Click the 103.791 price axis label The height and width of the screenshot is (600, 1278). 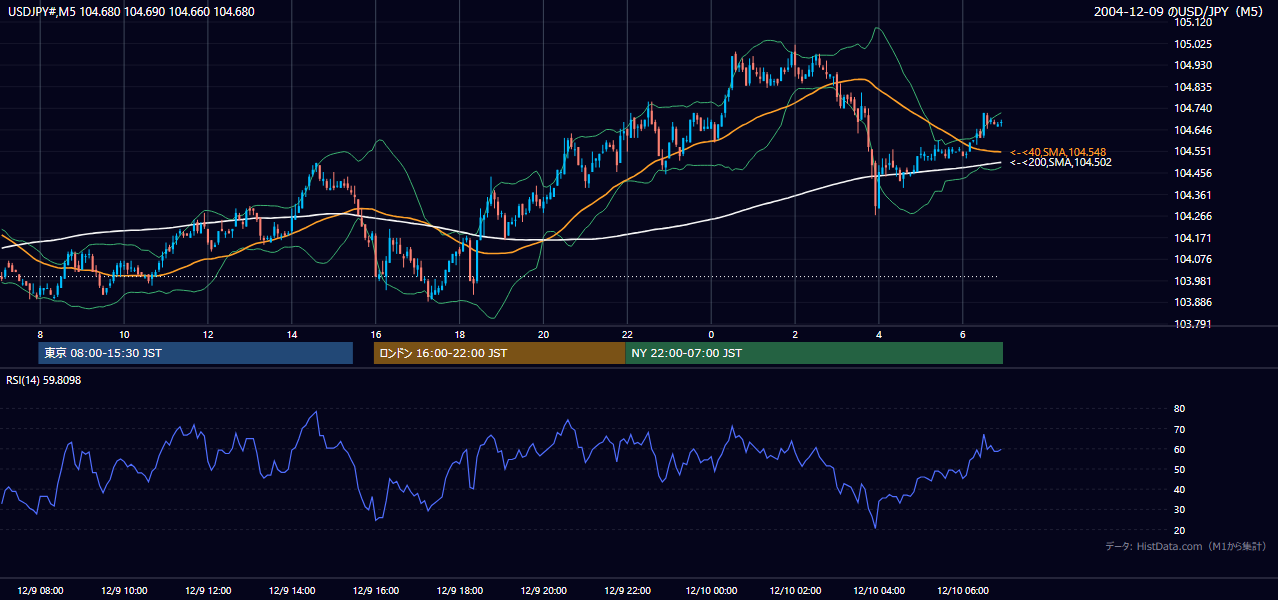point(1192,324)
